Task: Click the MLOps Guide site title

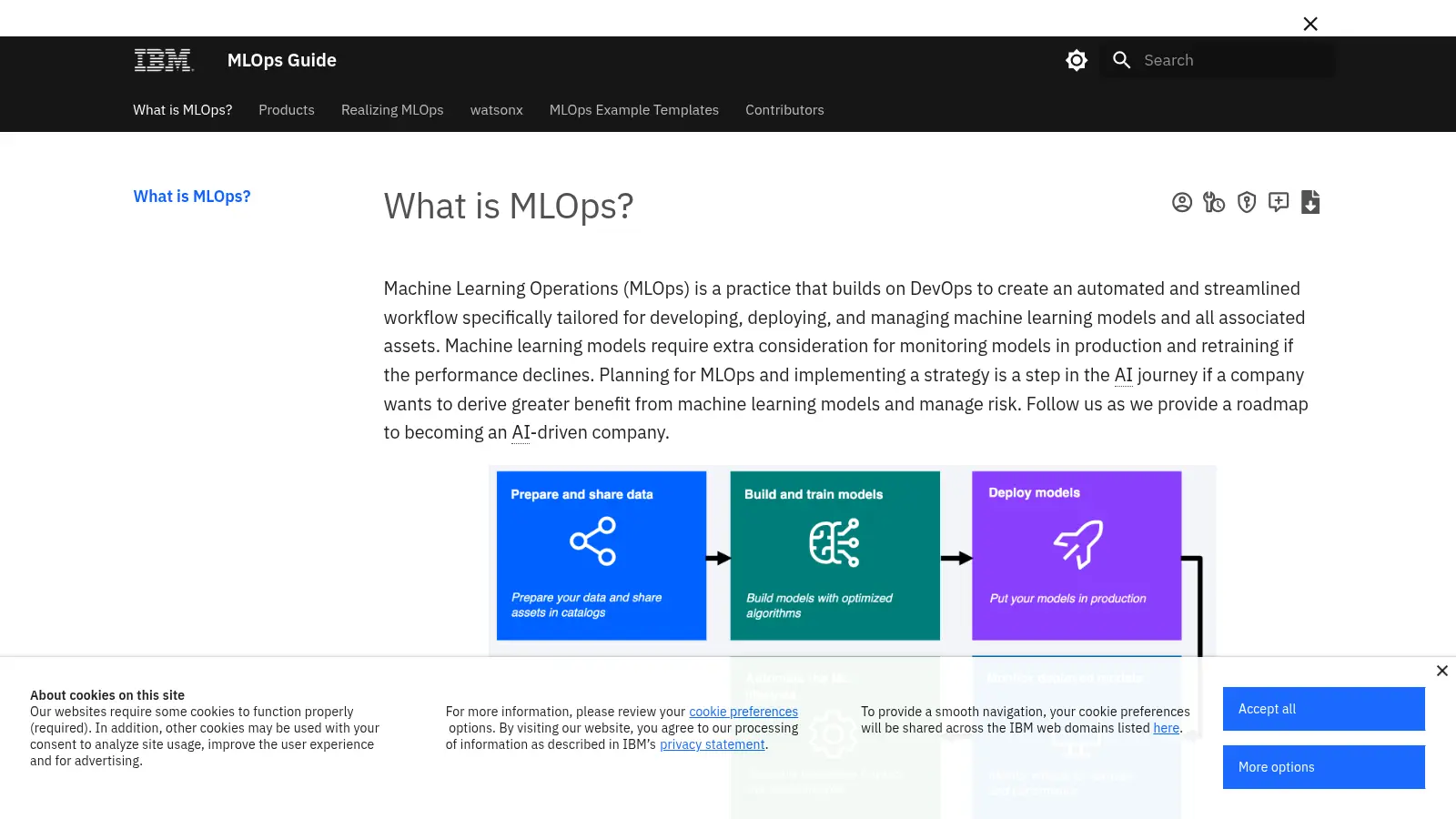Action: [282, 60]
